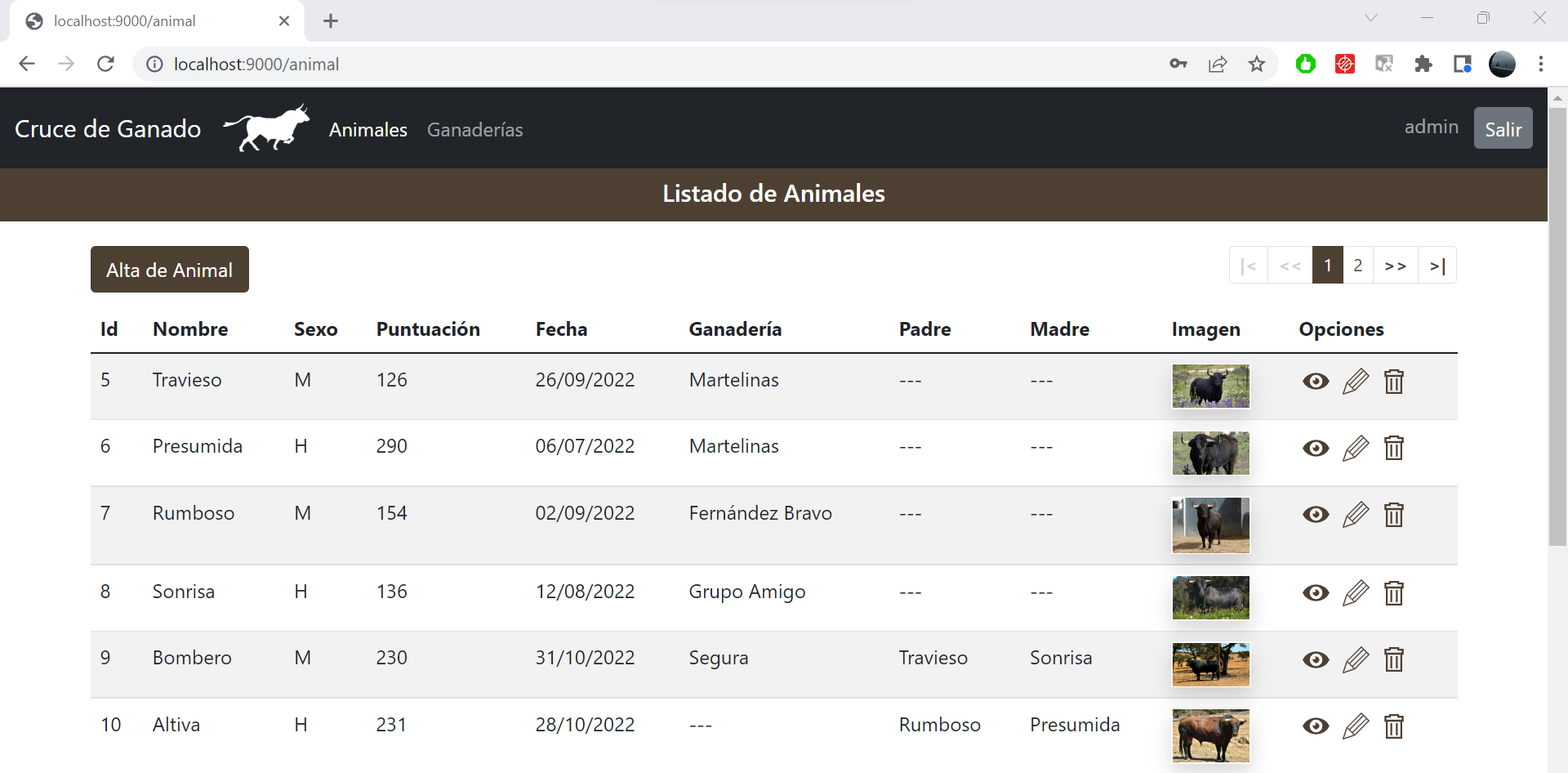
Task: Click the browser extensions puzzle icon
Action: (x=1423, y=64)
